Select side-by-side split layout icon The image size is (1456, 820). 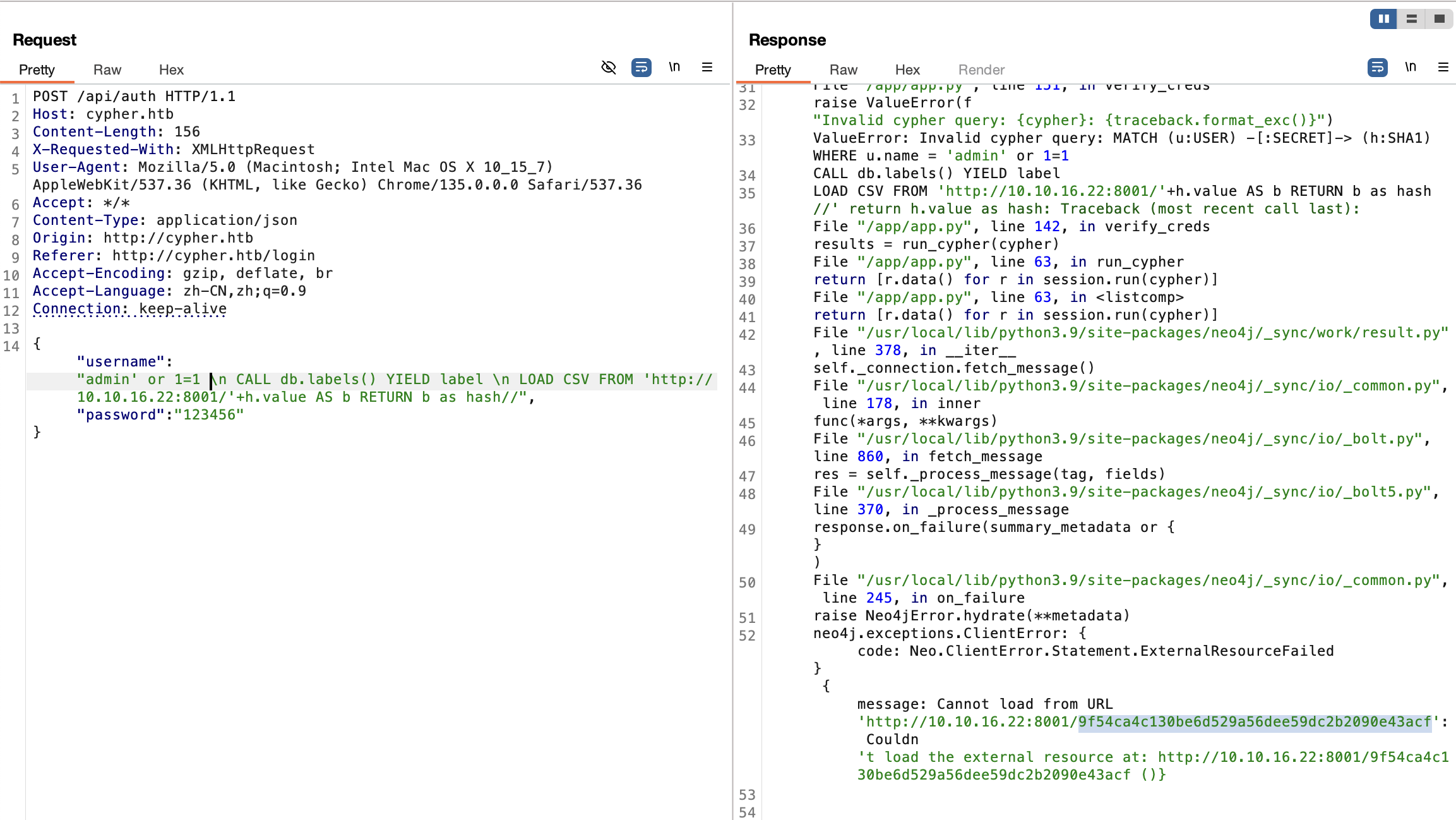tap(1383, 19)
